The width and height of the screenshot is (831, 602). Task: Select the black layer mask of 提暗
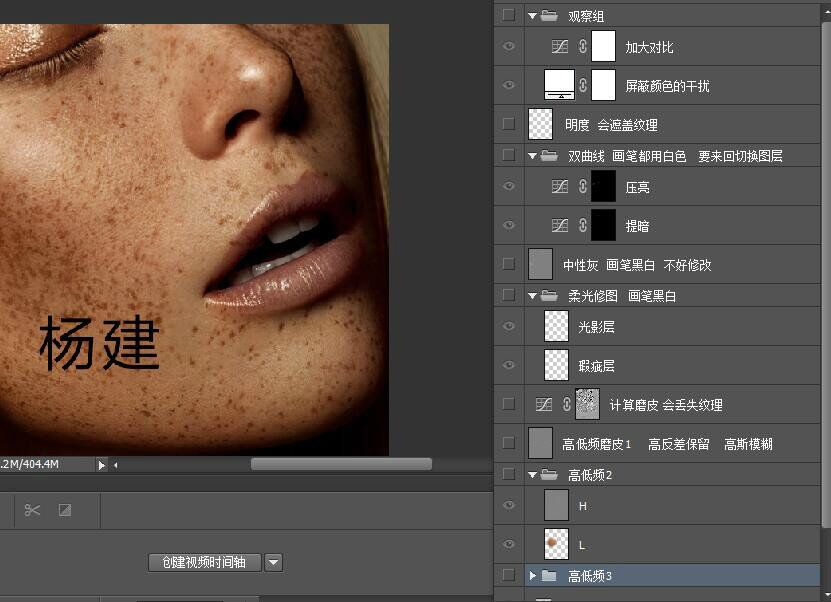603,225
